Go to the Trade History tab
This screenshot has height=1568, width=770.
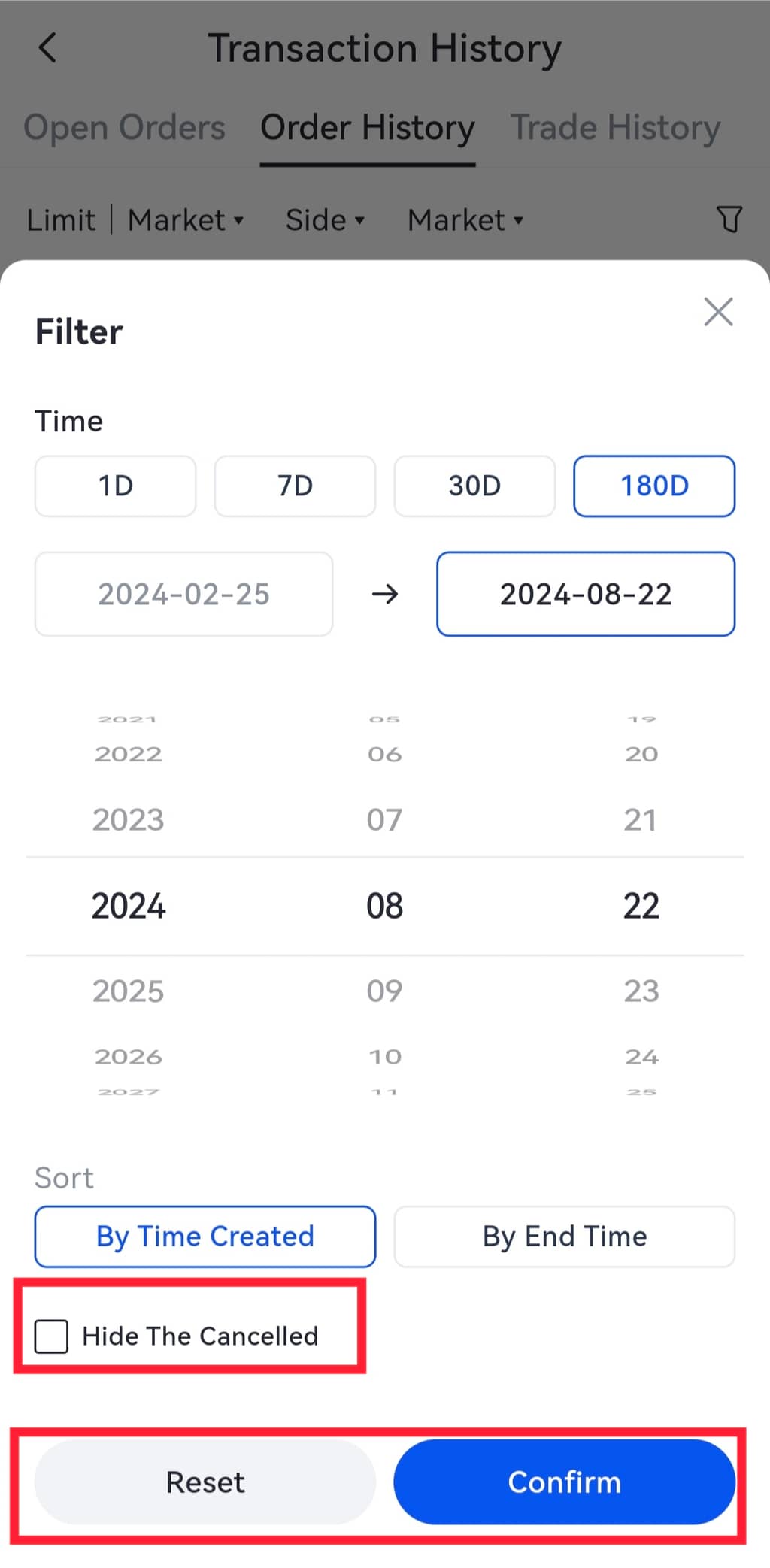coord(615,128)
